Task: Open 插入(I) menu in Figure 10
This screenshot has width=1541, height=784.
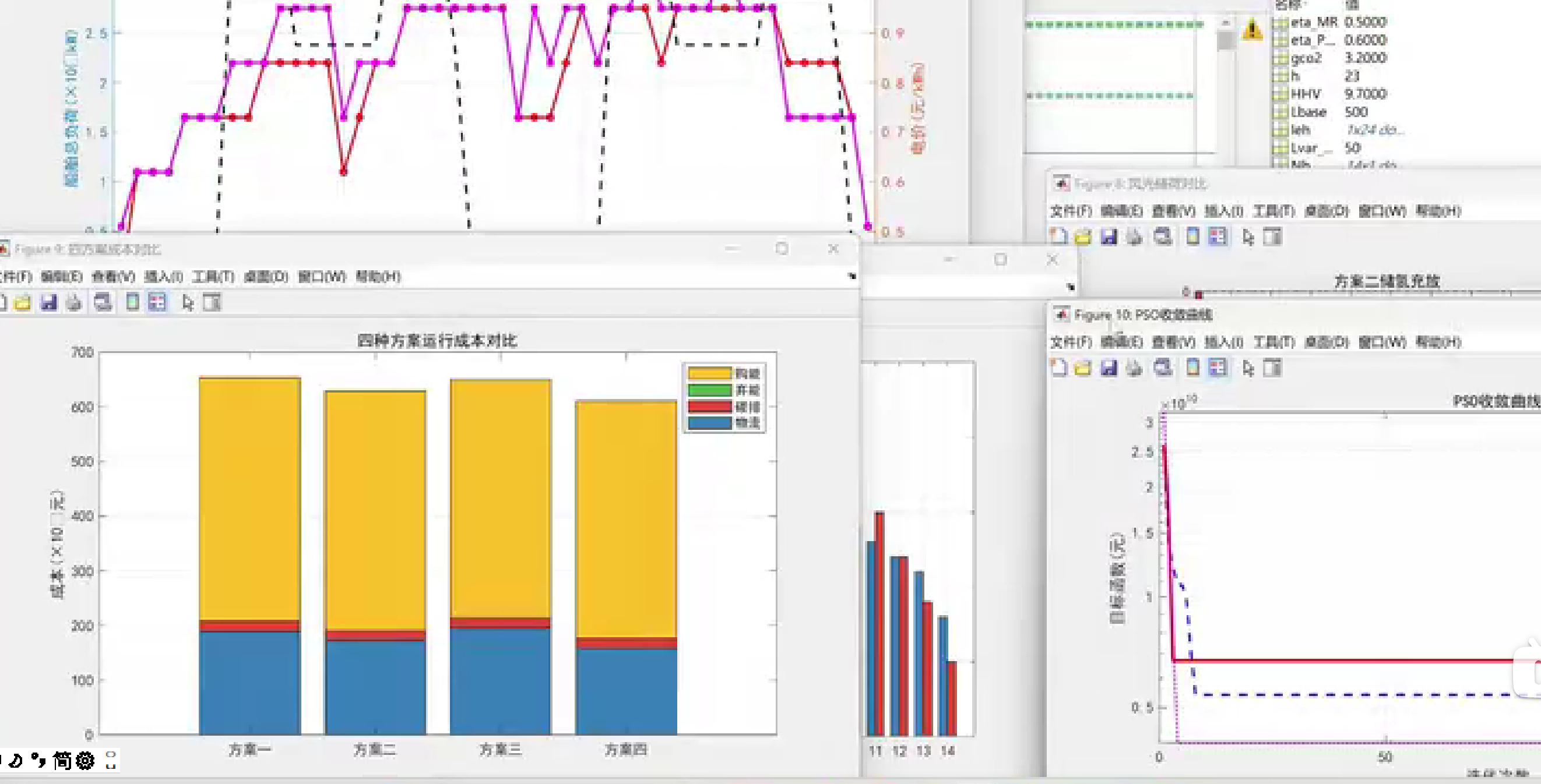Action: click(1223, 342)
